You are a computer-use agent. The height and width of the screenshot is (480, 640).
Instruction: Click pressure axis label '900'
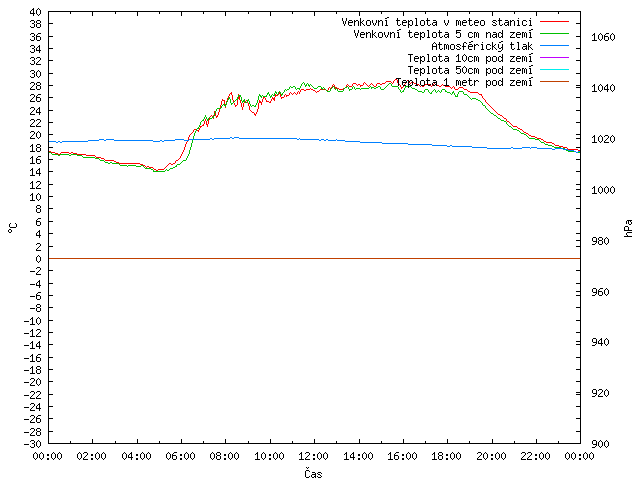point(600,444)
